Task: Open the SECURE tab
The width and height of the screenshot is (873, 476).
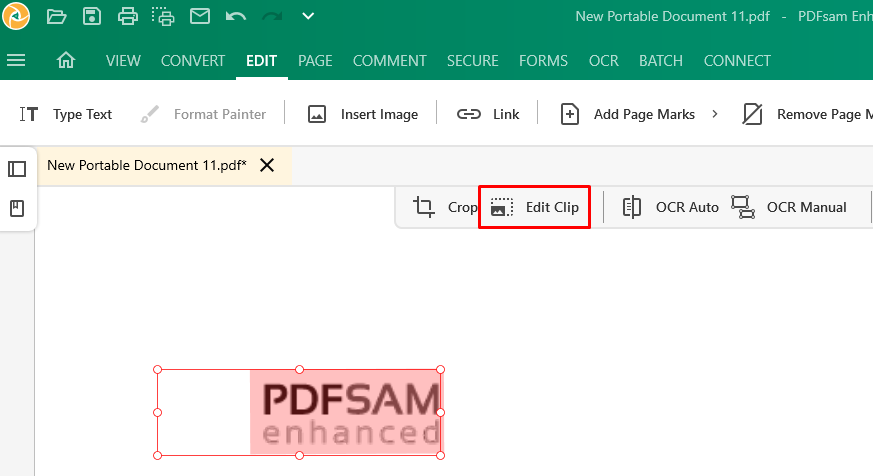Action: point(473,61)
